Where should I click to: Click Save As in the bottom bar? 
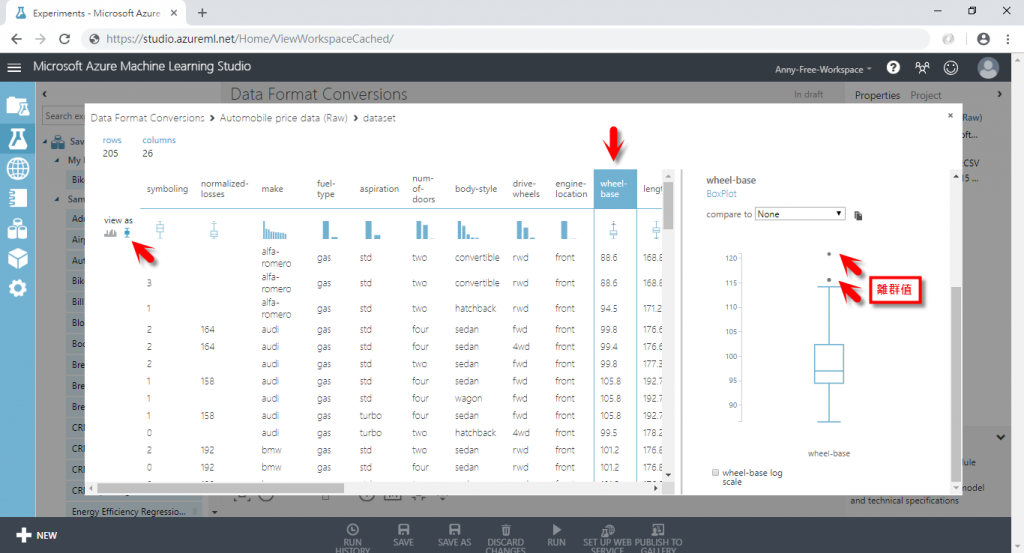(x=455, y=535)
